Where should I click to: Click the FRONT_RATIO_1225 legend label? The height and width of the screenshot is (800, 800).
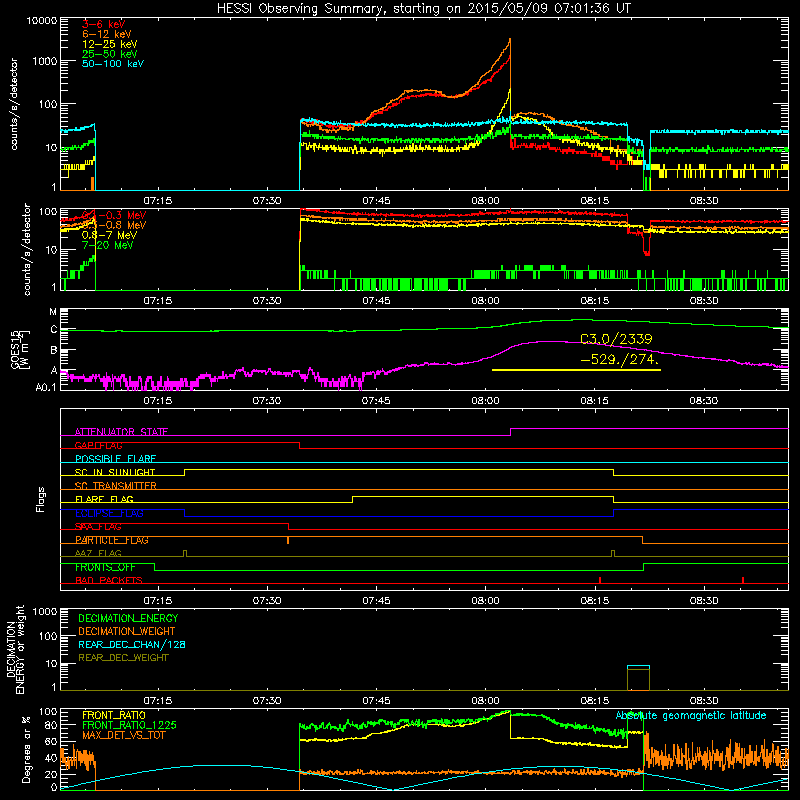[x=129, y=726]
